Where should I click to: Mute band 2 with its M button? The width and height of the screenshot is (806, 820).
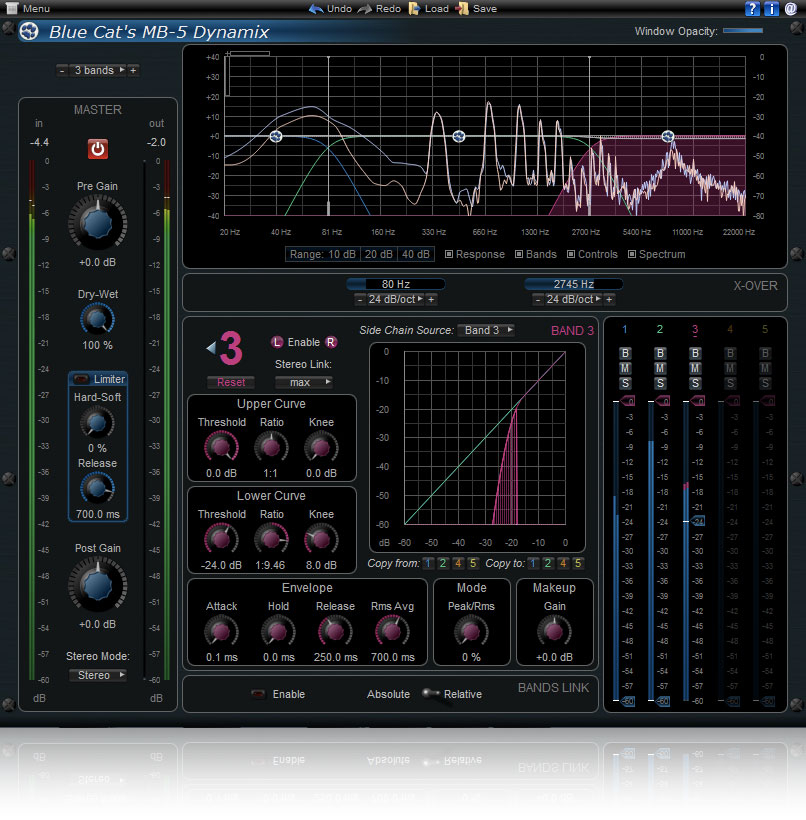pyautogui.click(x=659, y=369)
